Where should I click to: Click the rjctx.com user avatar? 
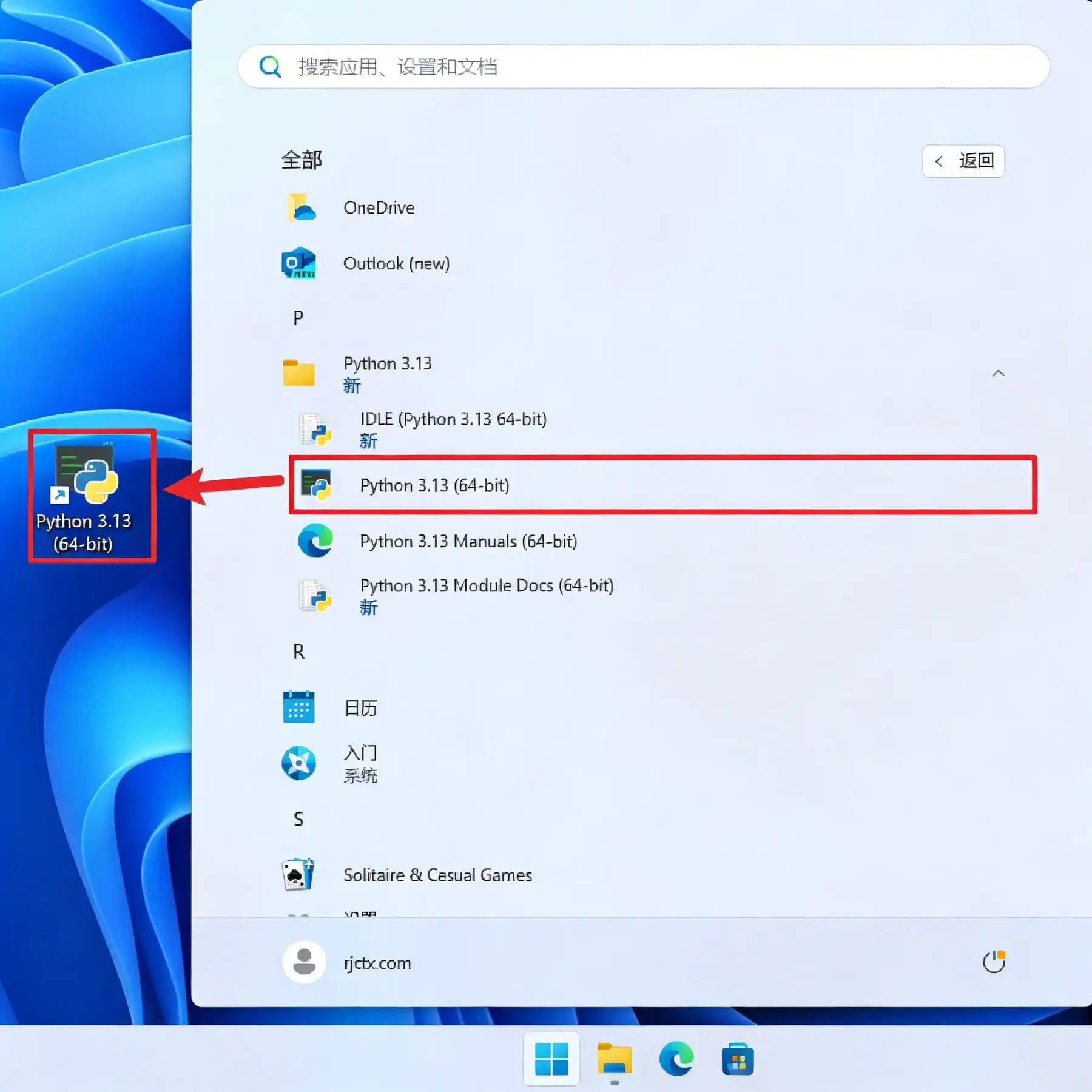304,962
